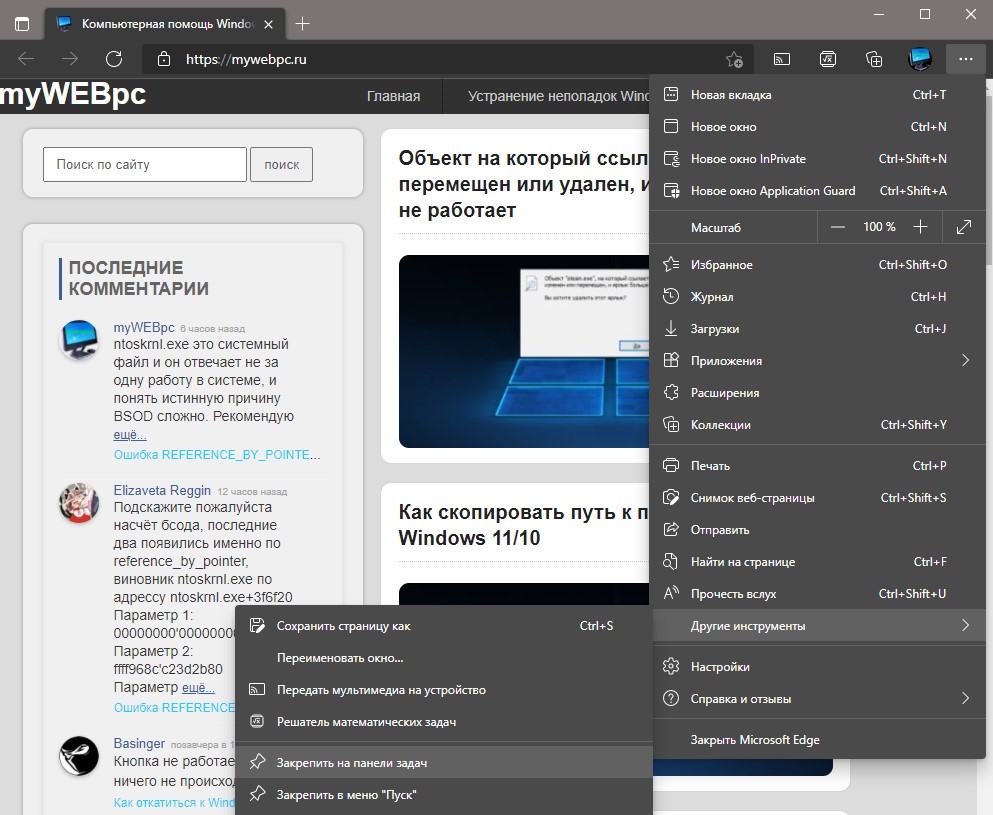Open Настройки settings entry

pyautogui.click(x=818, y=667)
